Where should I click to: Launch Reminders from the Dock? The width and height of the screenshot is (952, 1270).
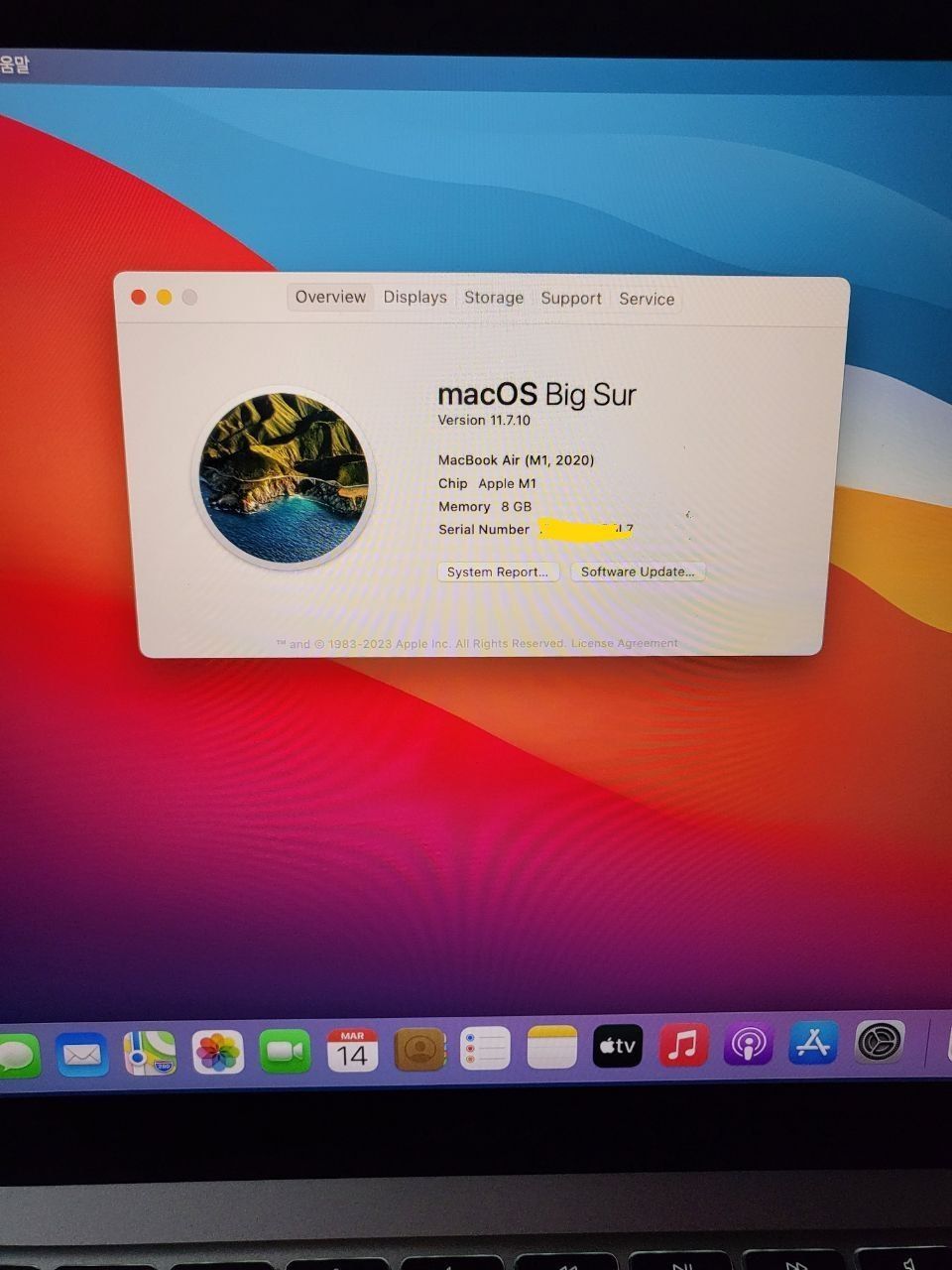(485, 1048)
